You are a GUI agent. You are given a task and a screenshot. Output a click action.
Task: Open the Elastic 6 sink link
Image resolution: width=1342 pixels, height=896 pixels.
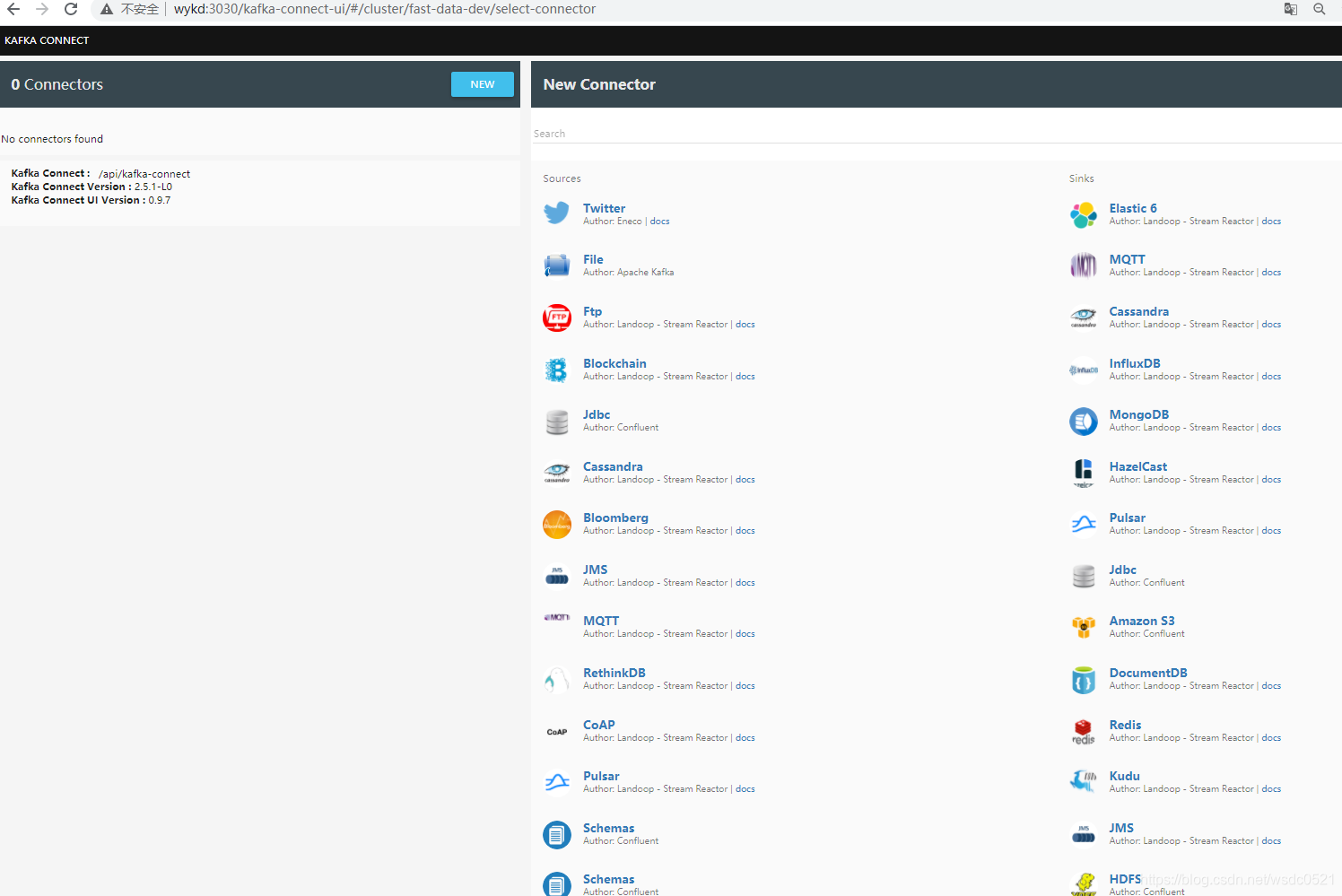(x=1133, y=208)
